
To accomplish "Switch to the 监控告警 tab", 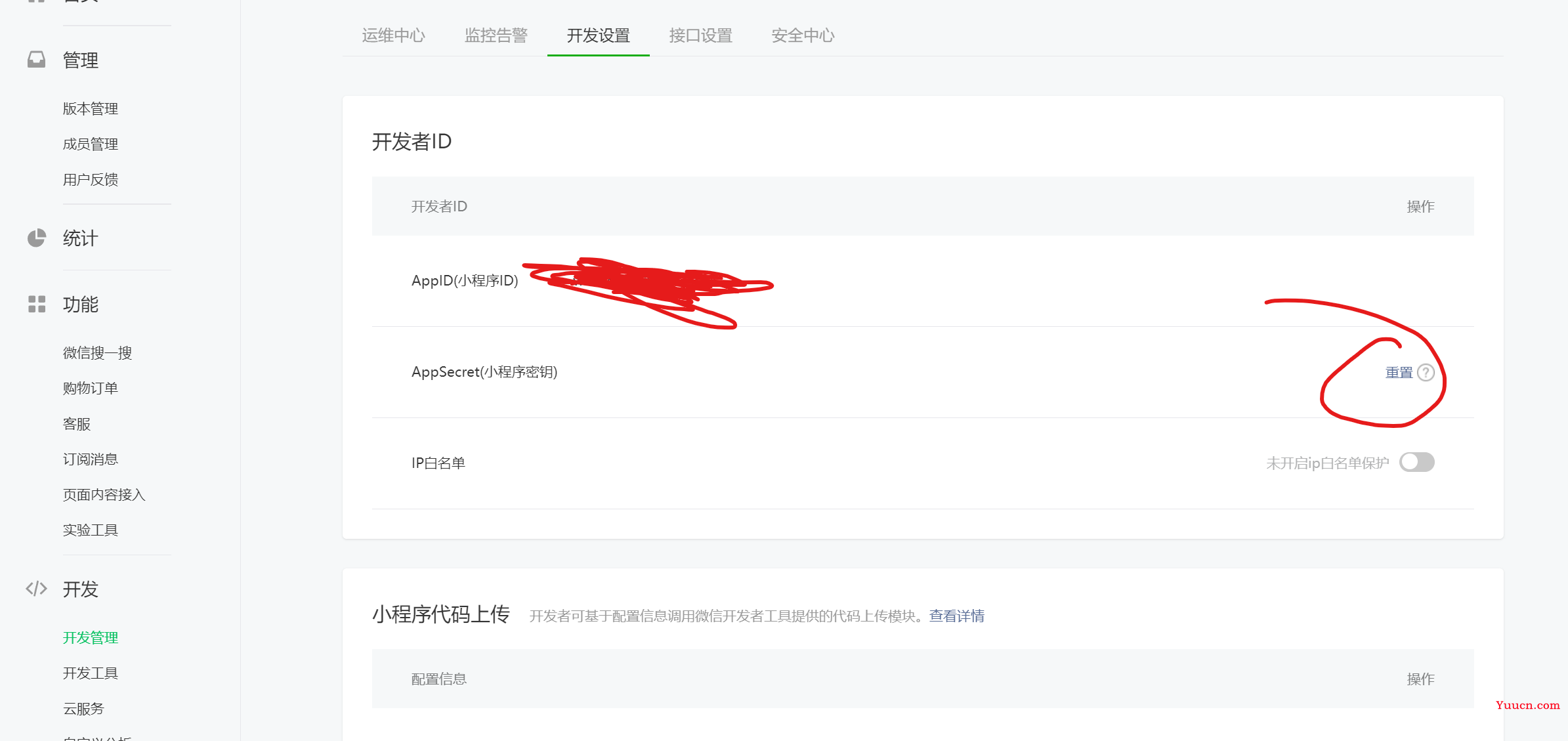I will coord(496,35).
